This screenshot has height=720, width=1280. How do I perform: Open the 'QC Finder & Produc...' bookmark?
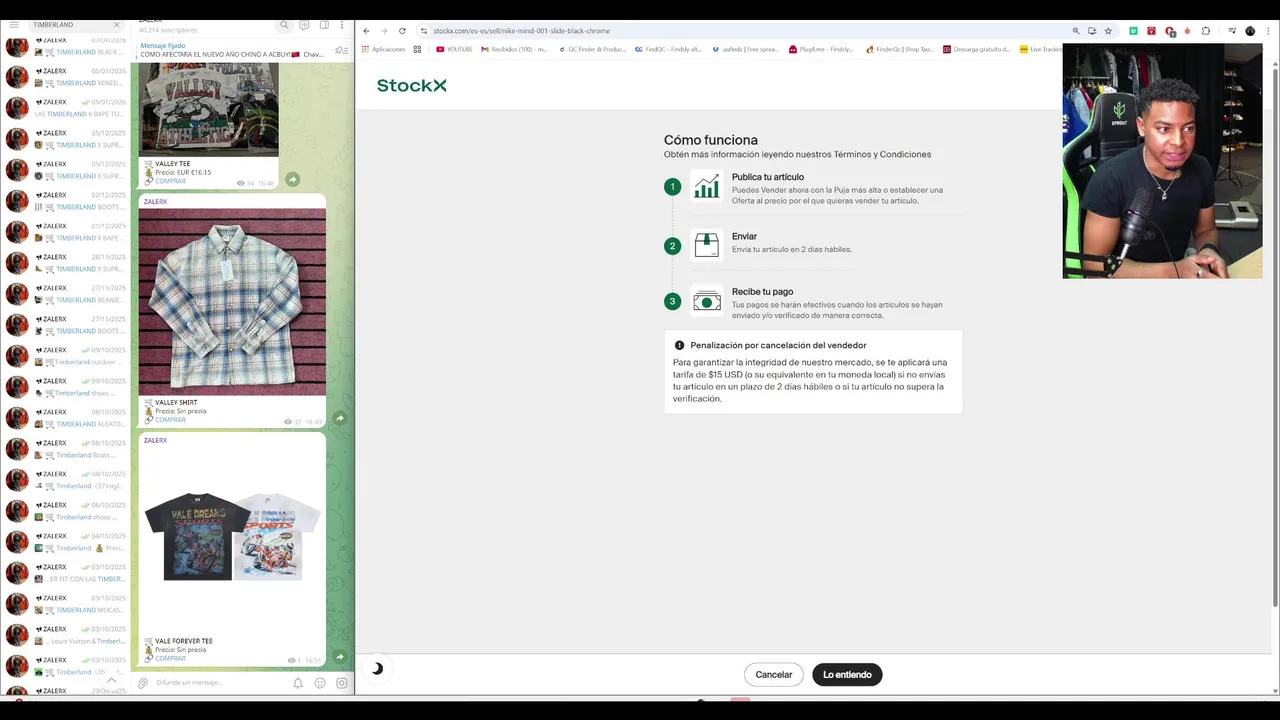tap(591, 49)
